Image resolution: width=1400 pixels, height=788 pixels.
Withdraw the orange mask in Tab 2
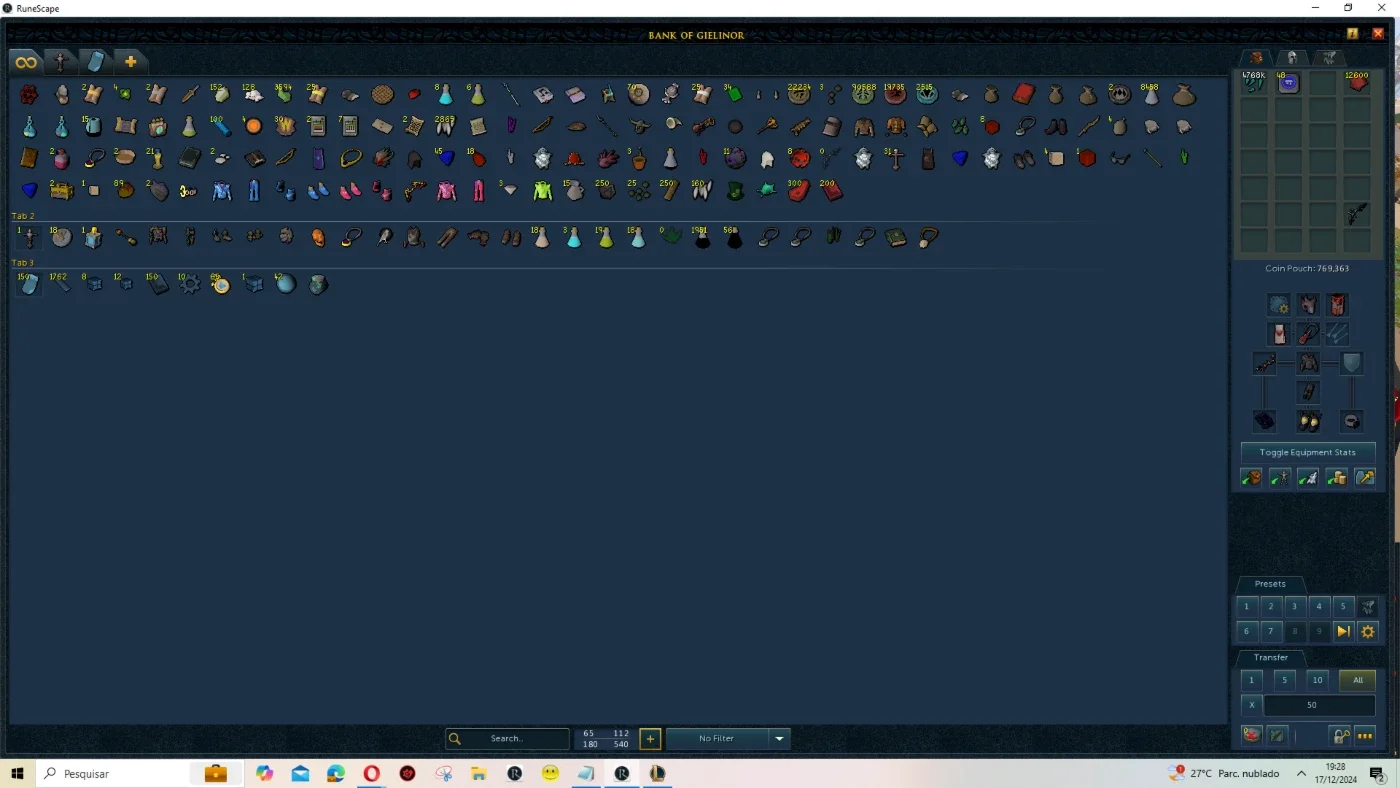tap(318, 238)
